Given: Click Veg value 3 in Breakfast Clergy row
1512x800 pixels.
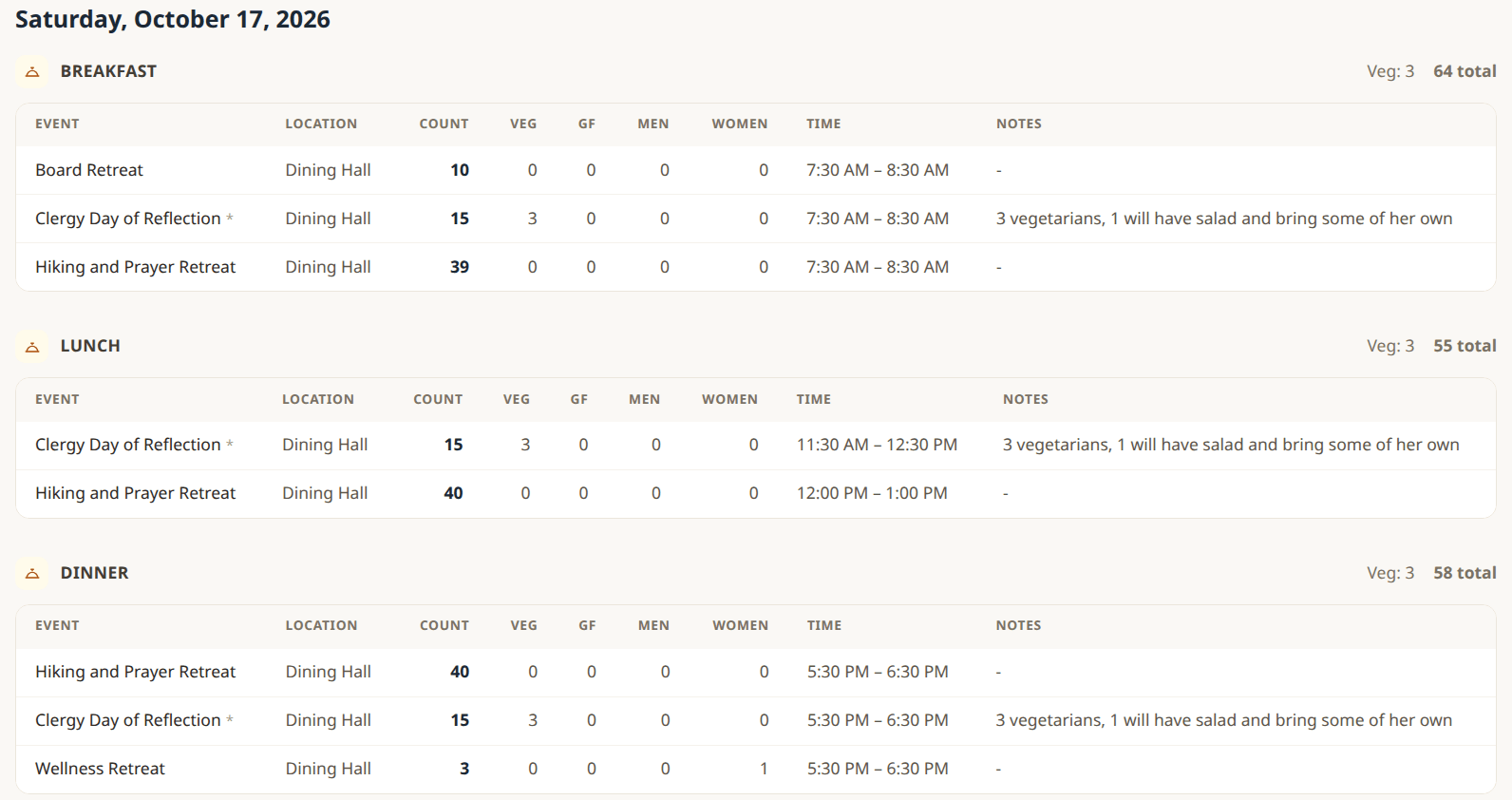Looking at the screenshot, I should point(532,219).
